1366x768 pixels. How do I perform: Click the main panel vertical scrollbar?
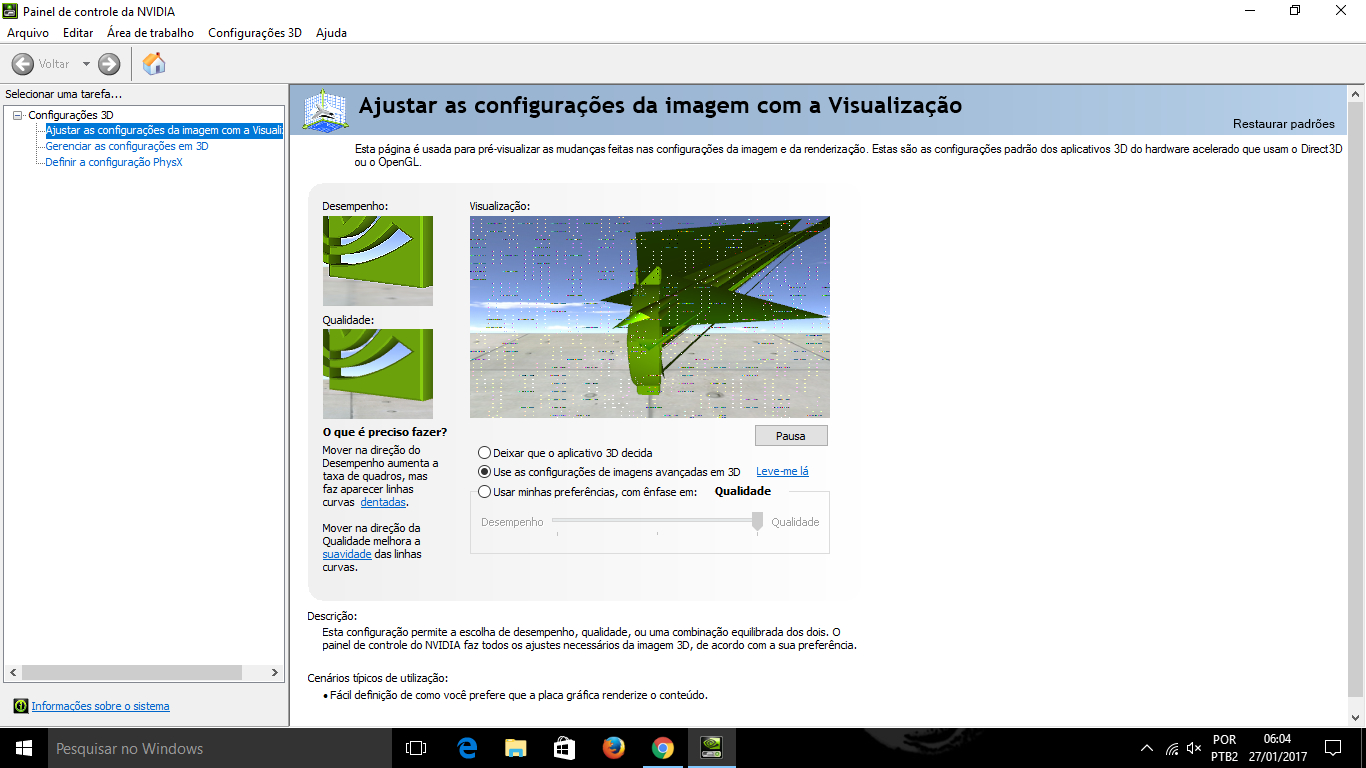(x=1356, y=400)
